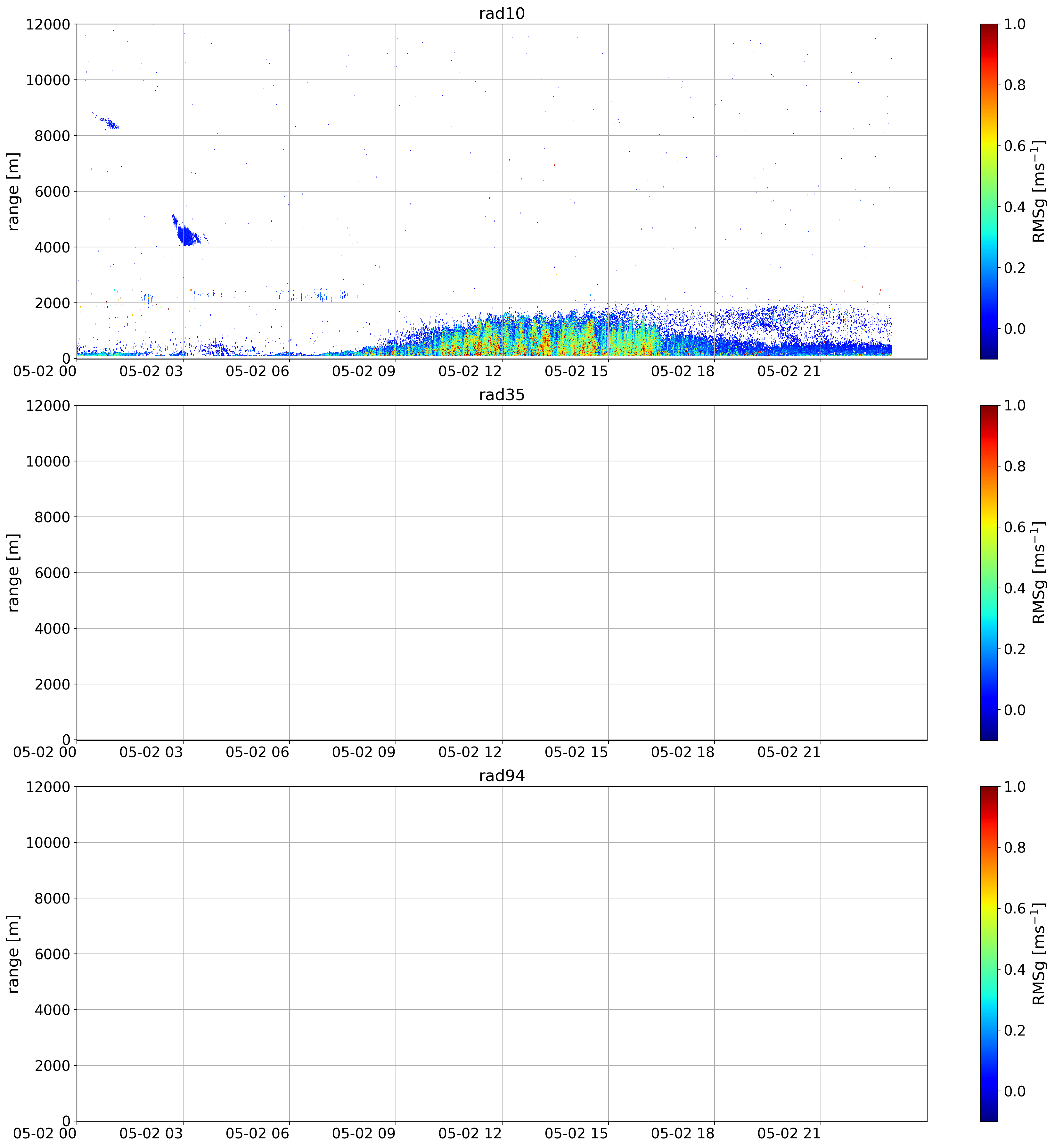The height and width of the screenshot is (1148, 1055).
Task: Click the RMSg colorbar label beside rad10
Action: [1039, 191]
